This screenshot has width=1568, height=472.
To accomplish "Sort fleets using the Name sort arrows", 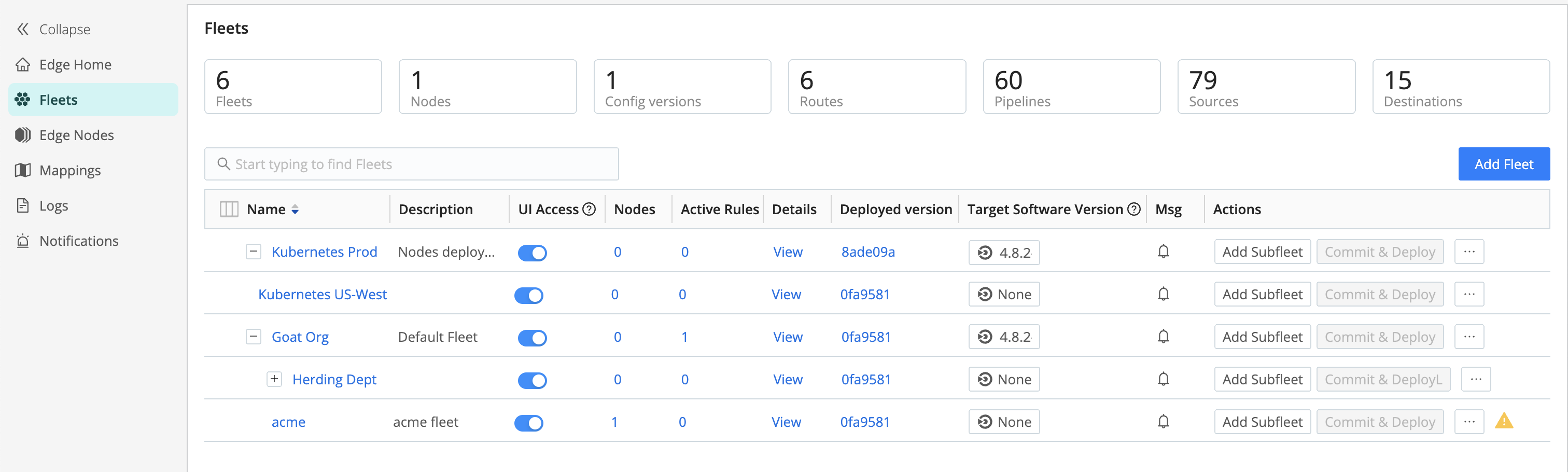I will click(295, 210).
